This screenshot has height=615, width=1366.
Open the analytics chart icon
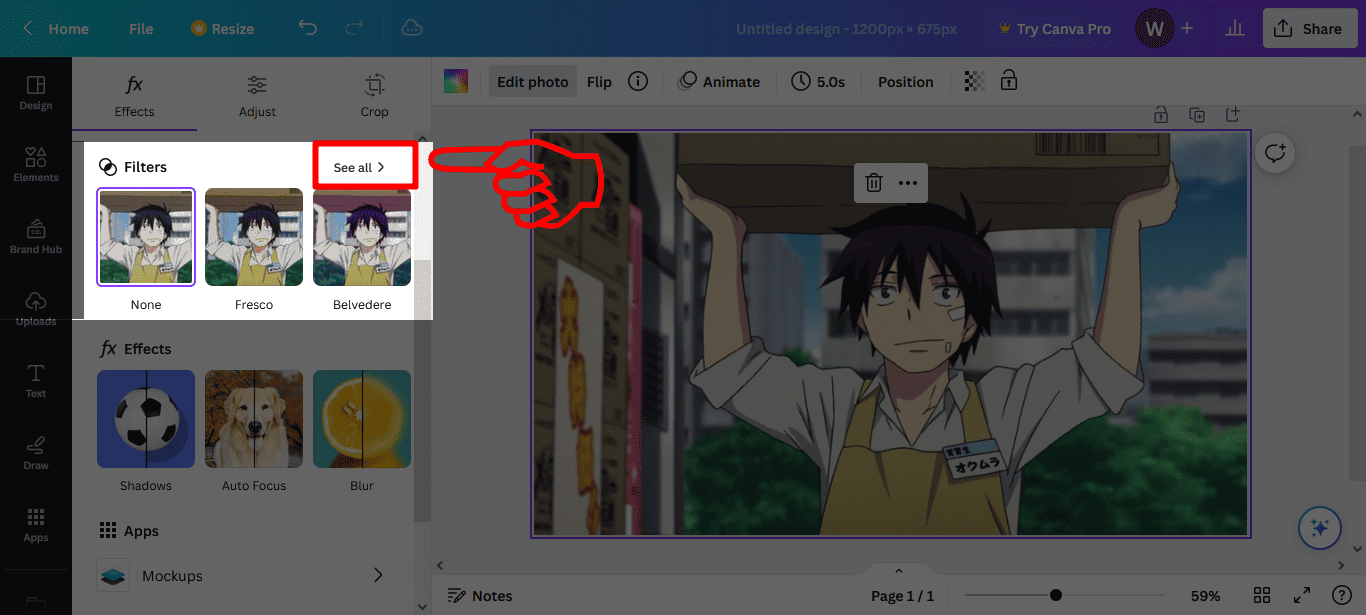pyautogui.click(x=1234, y=29)
